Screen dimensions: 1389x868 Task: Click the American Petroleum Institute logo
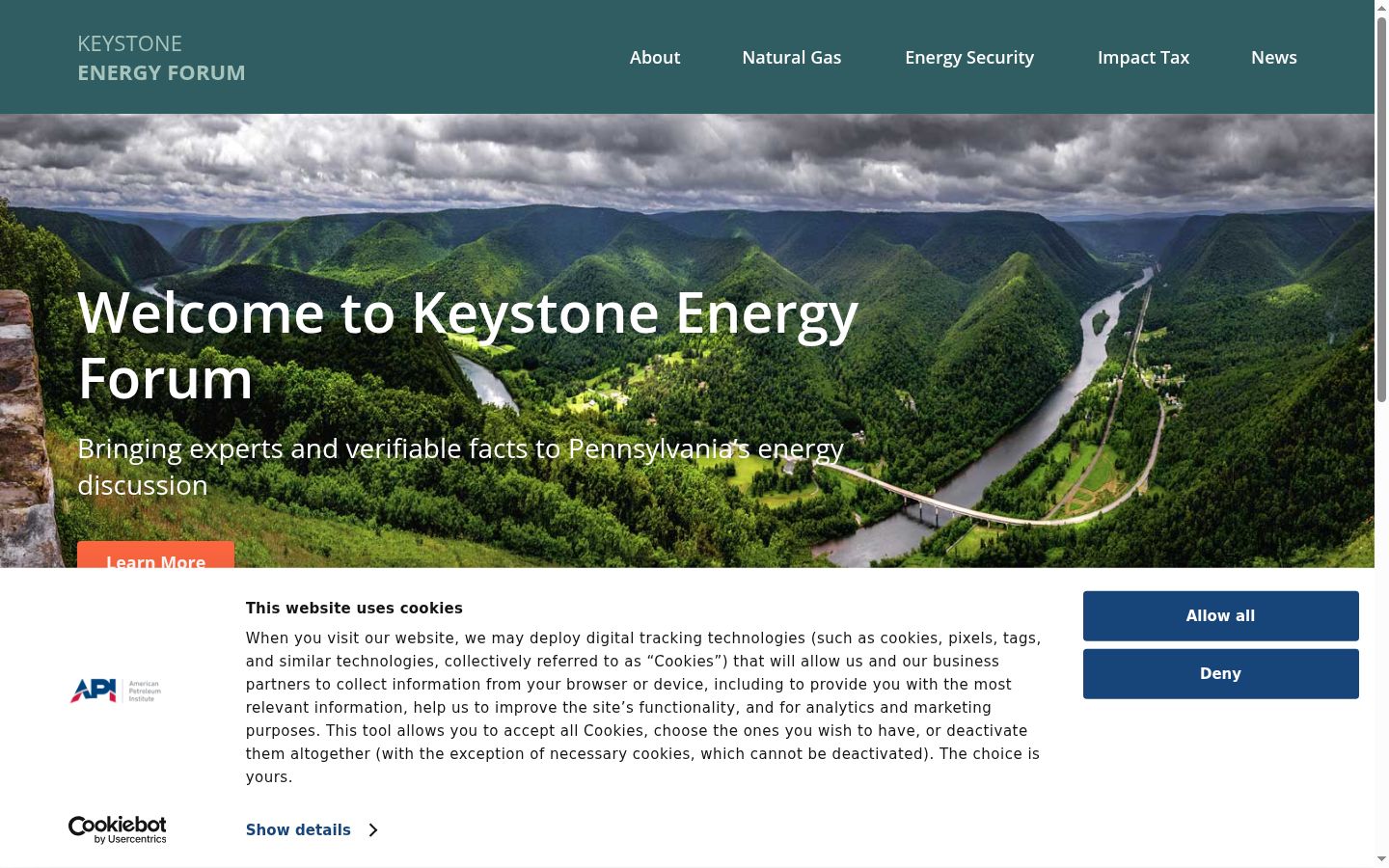116,691
